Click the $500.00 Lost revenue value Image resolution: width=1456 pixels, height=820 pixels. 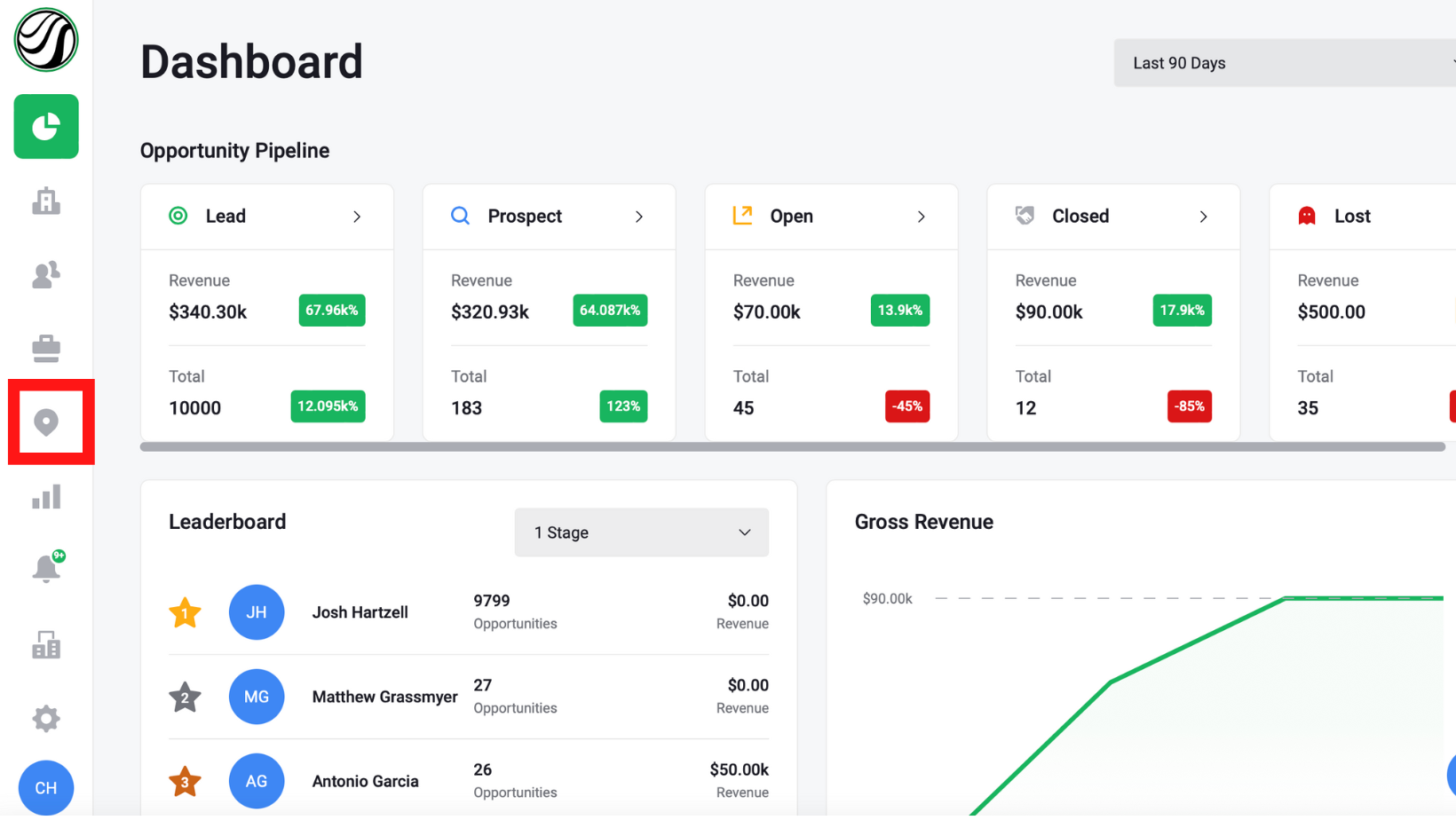(1332, 312)
